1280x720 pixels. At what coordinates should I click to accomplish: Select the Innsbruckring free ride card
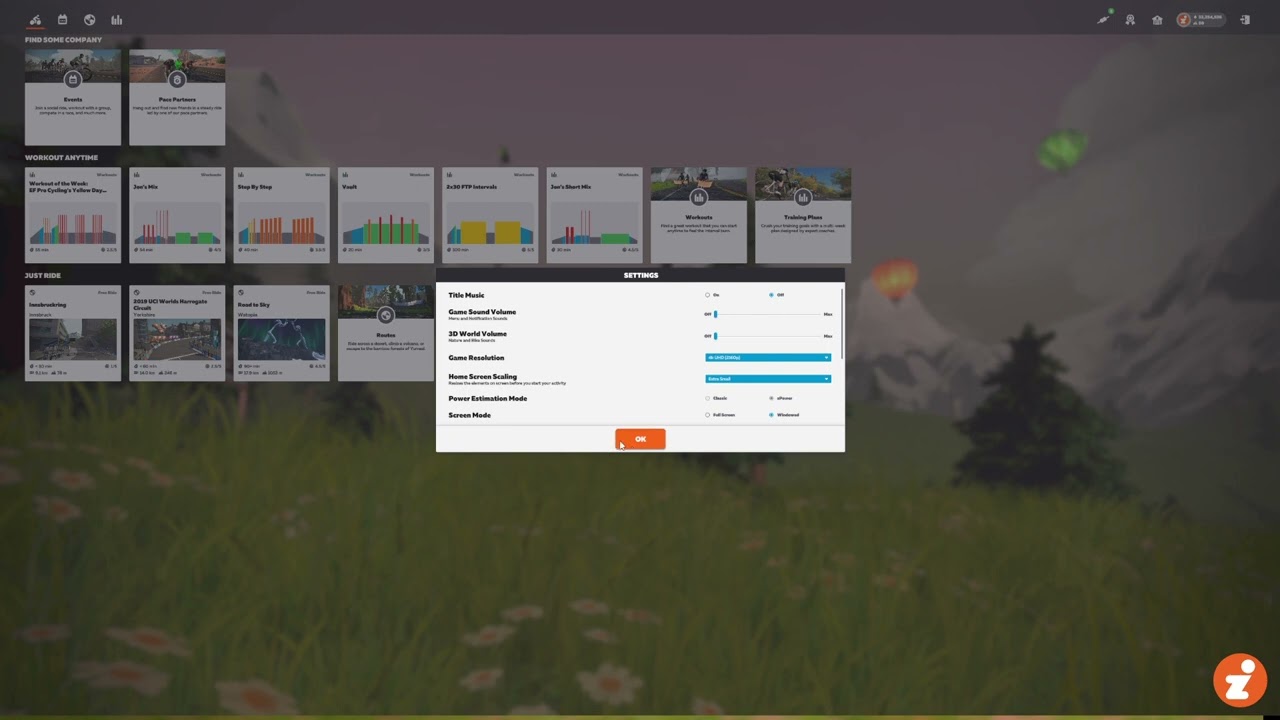point(73,333)
